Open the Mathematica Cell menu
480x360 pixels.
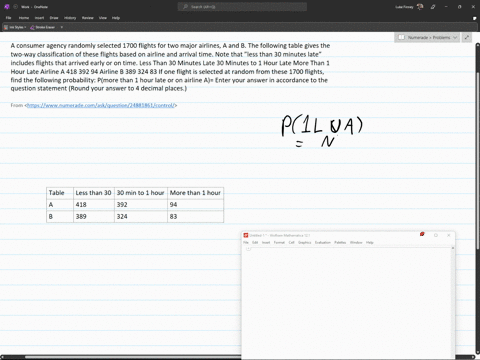tap(291, 243)
